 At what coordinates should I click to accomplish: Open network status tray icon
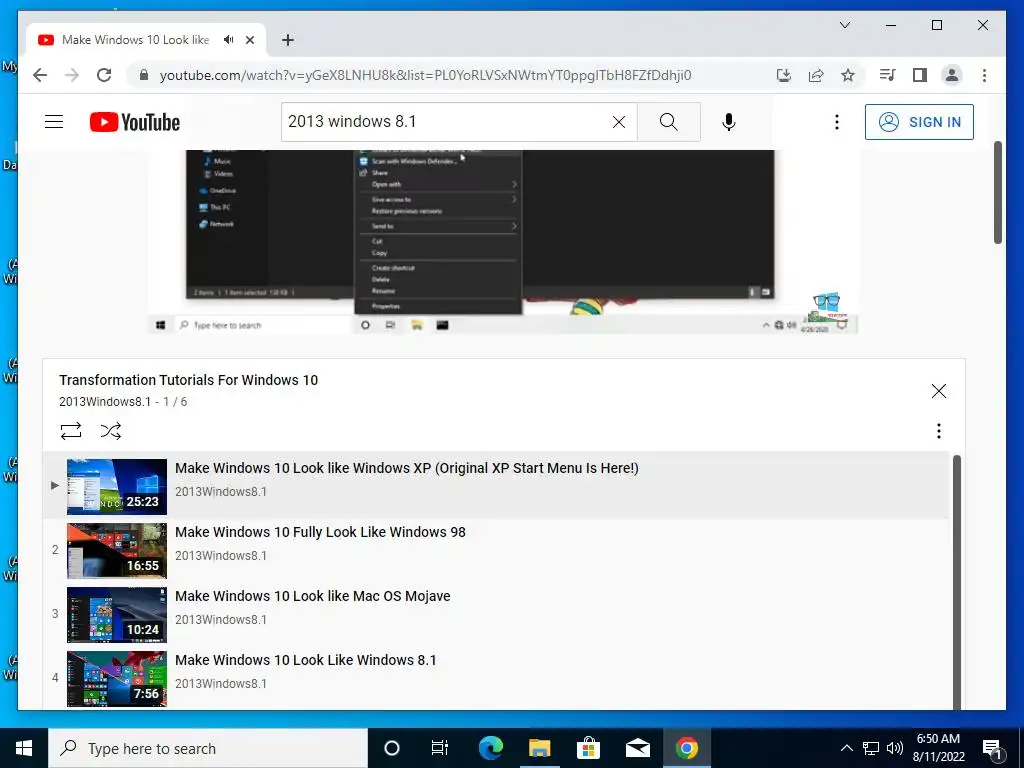[871, 748]
